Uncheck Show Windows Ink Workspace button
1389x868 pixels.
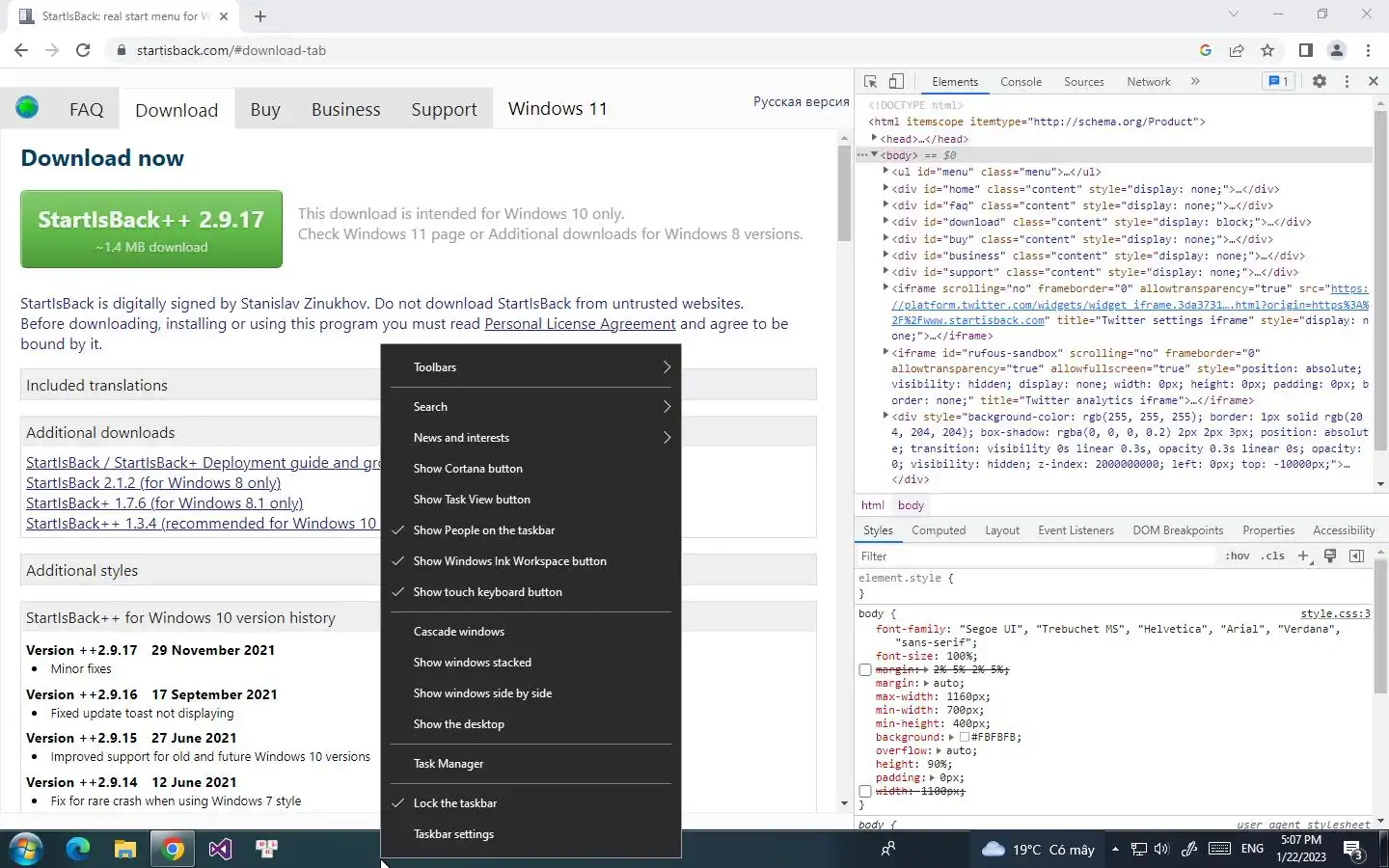pos(531,561)
